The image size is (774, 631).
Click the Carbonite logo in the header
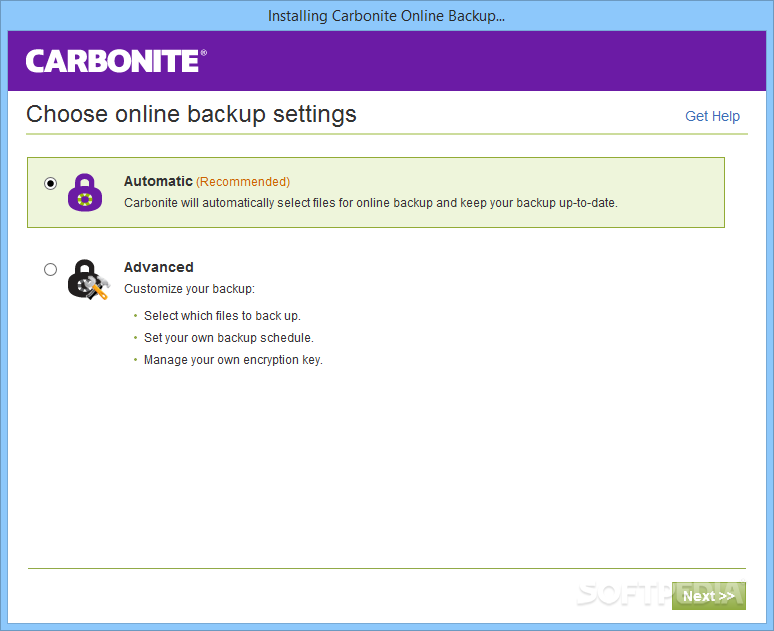(x=116, y=61)
